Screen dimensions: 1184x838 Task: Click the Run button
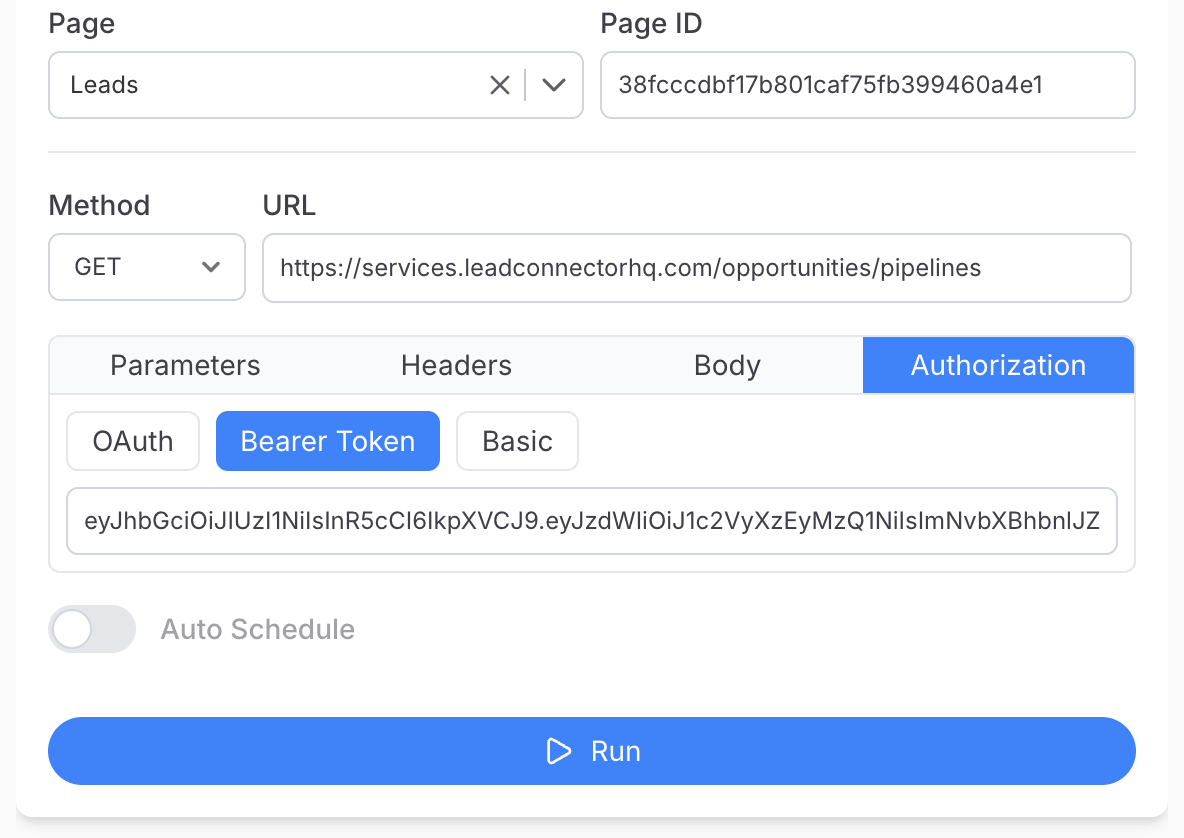(x=592, y=751)
